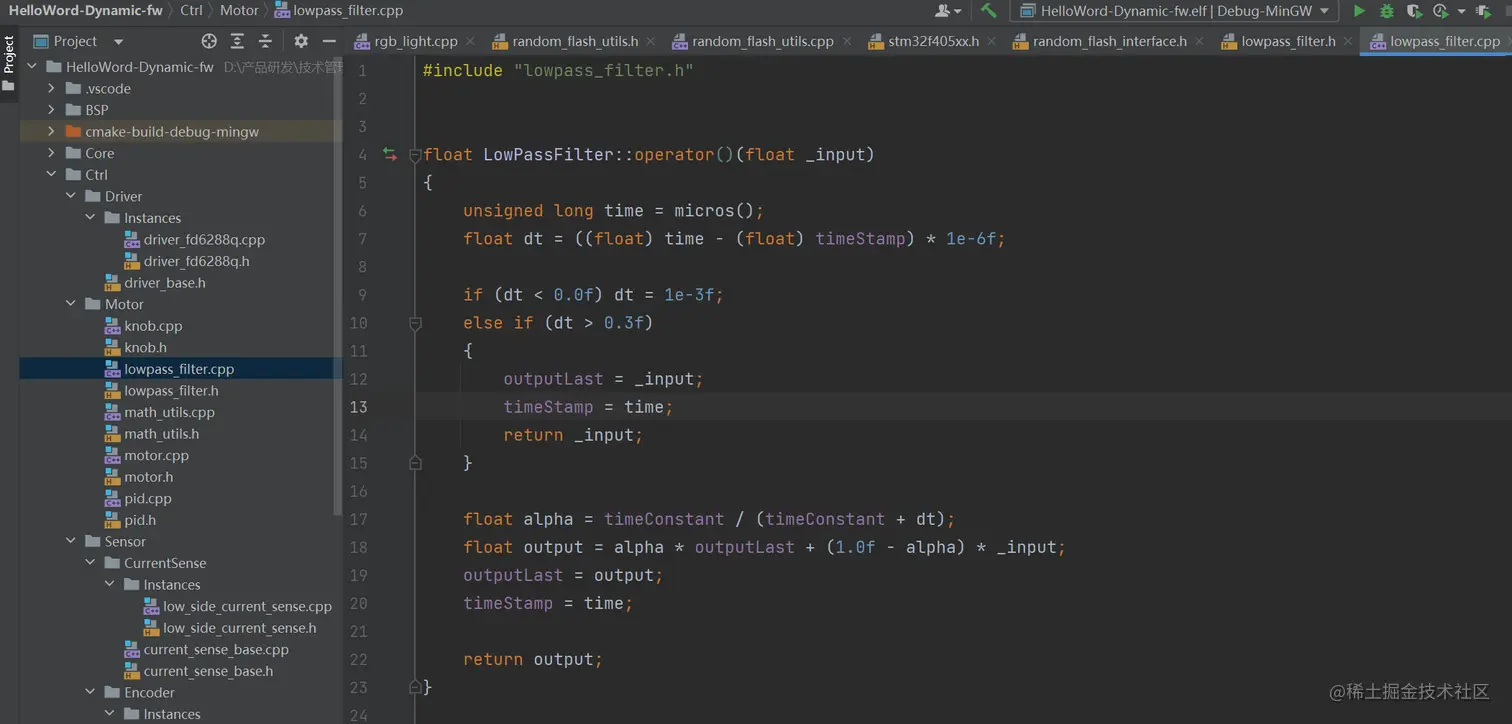
Task: Select motor.cpp in the Project tree
Action: [x=156, y=455]
